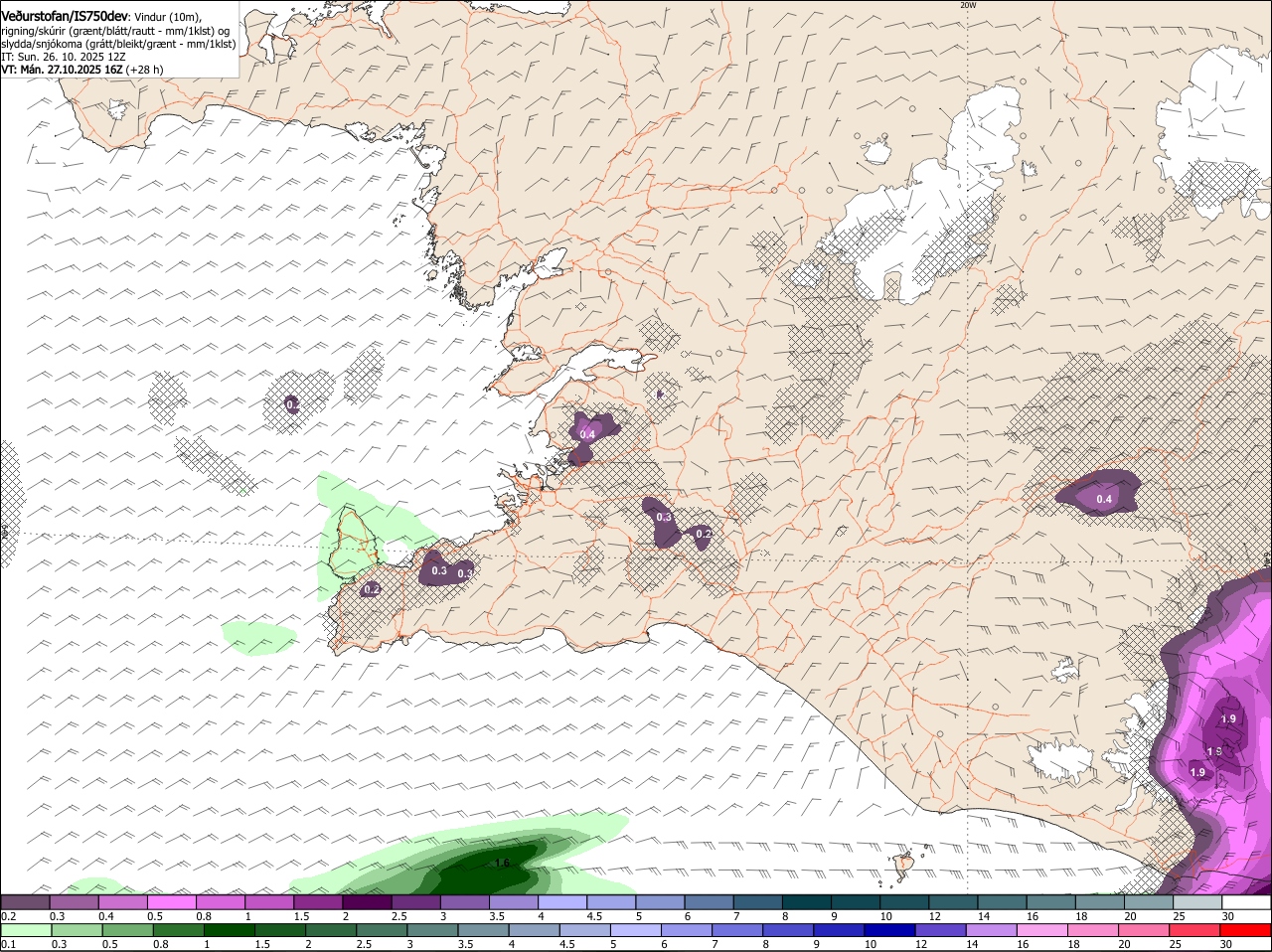Click the 0.1 label under the rain scale

(x=8, y=944)
